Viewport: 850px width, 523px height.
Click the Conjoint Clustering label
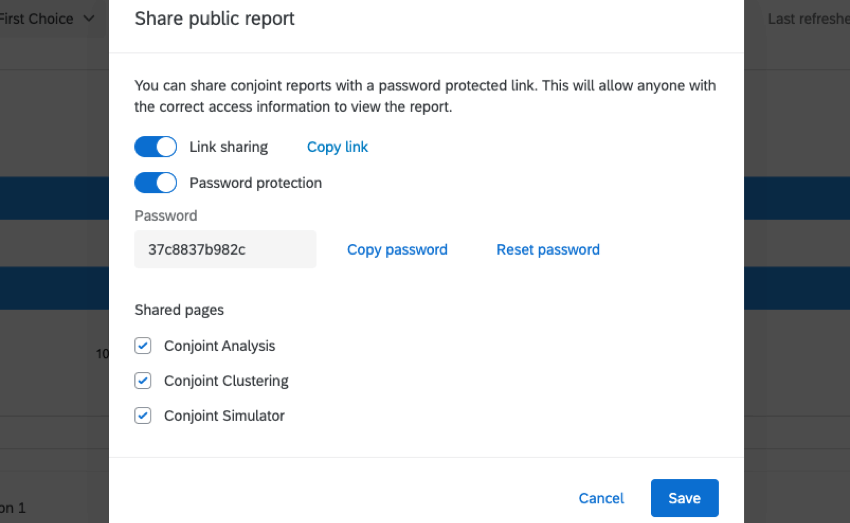(x=226, y=381)
